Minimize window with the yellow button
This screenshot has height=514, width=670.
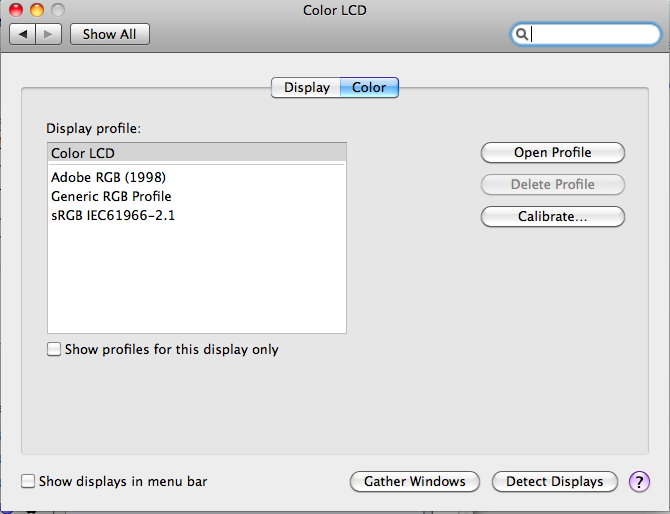tap(37, 10)
